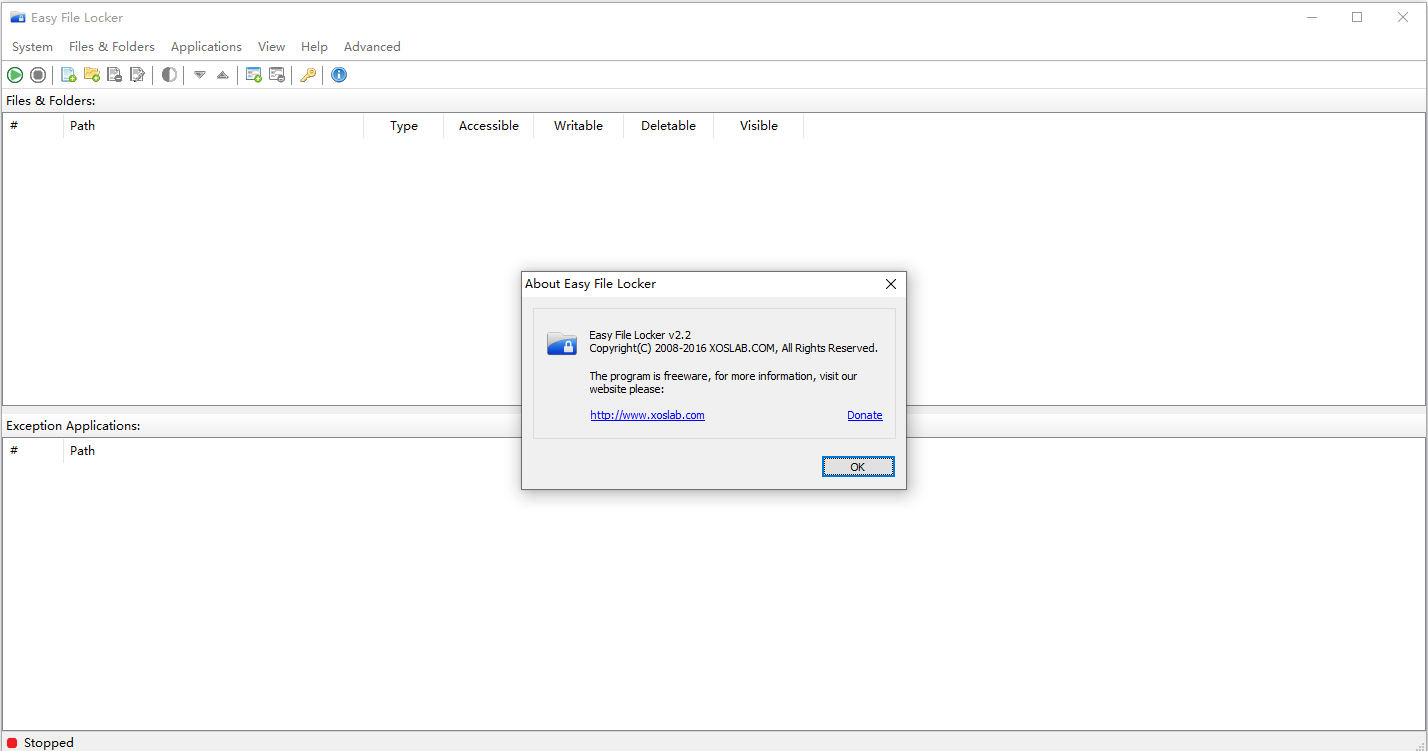Confirm the About dialog with OK

point(858,467)
